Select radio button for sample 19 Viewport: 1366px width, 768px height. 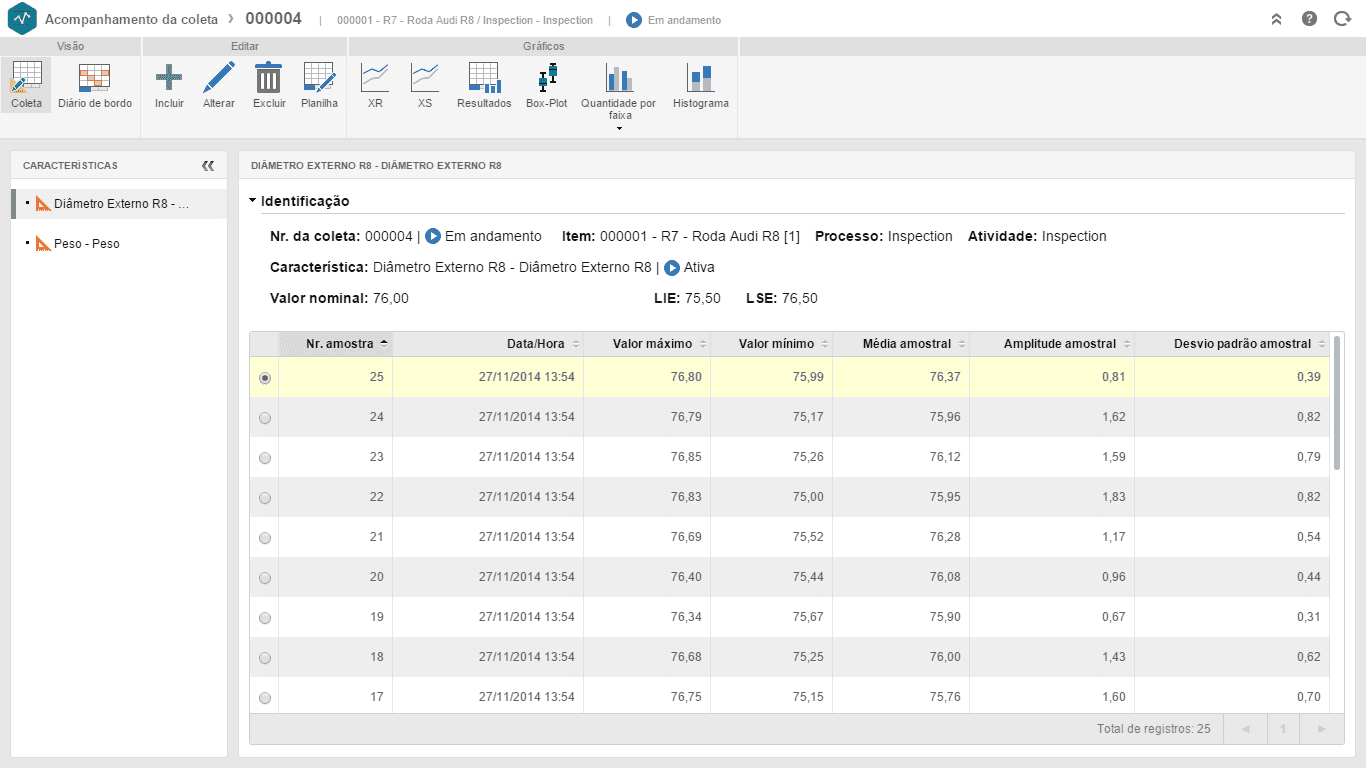(x=264, y=618)
